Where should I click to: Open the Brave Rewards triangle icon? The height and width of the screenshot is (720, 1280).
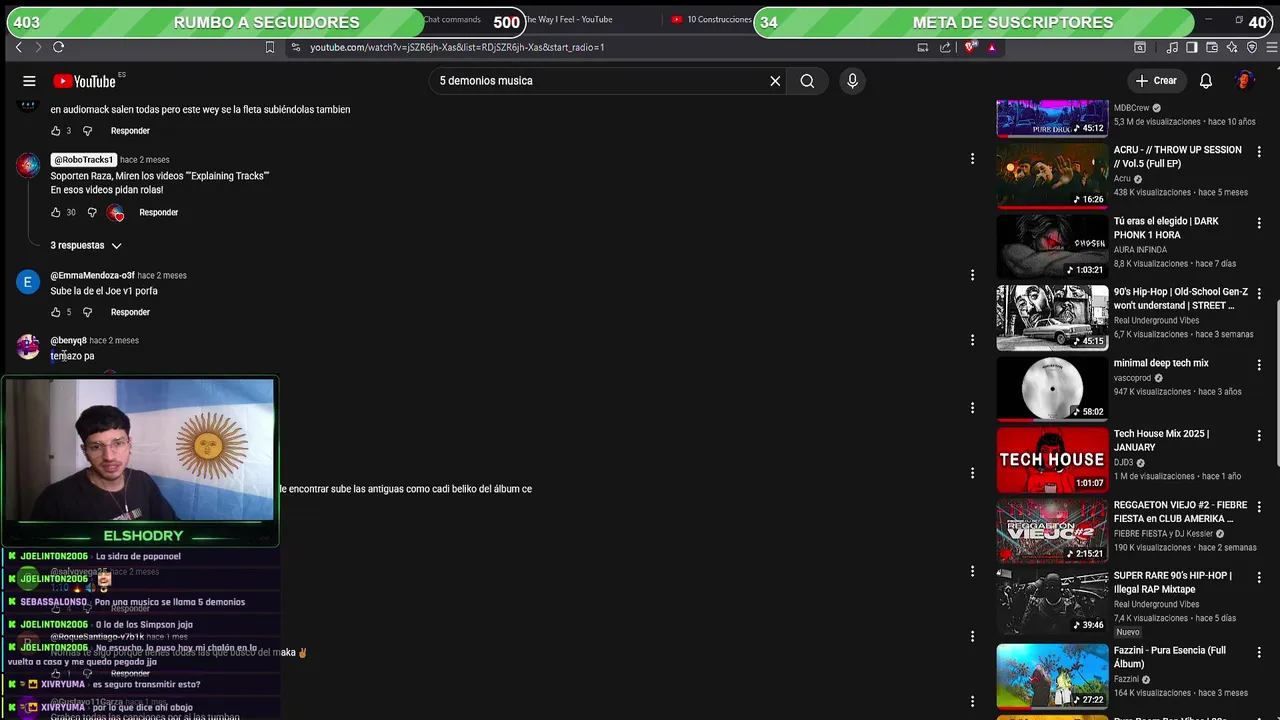pyautogui.click(x=992, y=47)
